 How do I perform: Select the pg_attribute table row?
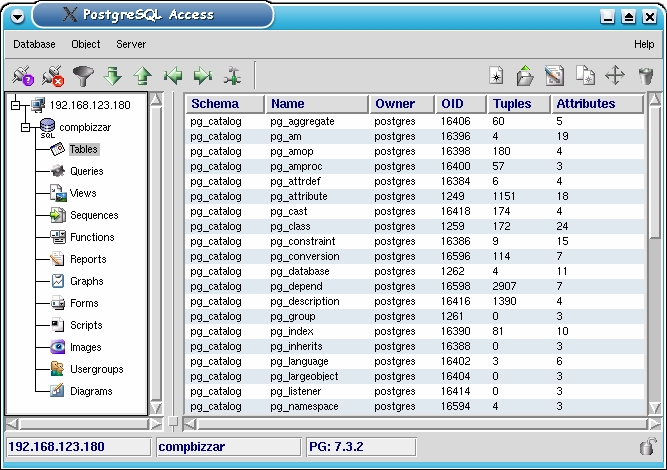coord(300,197)
